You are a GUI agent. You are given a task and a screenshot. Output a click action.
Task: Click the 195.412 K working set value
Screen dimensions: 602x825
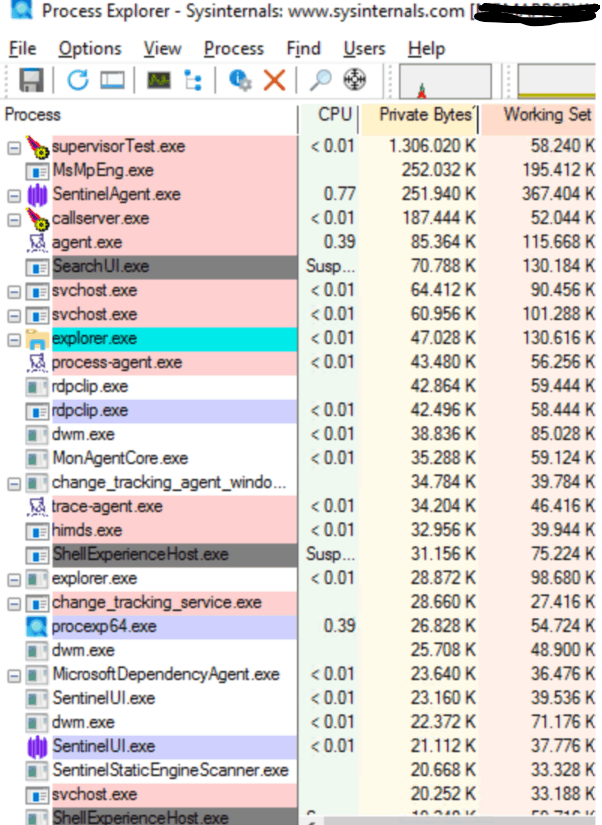click(x=558, y=170)
